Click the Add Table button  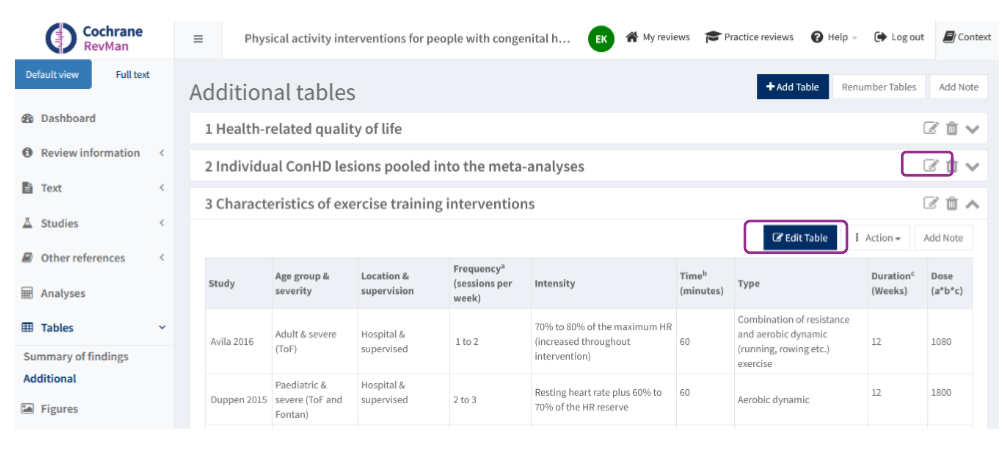click(x=792, y=87)
